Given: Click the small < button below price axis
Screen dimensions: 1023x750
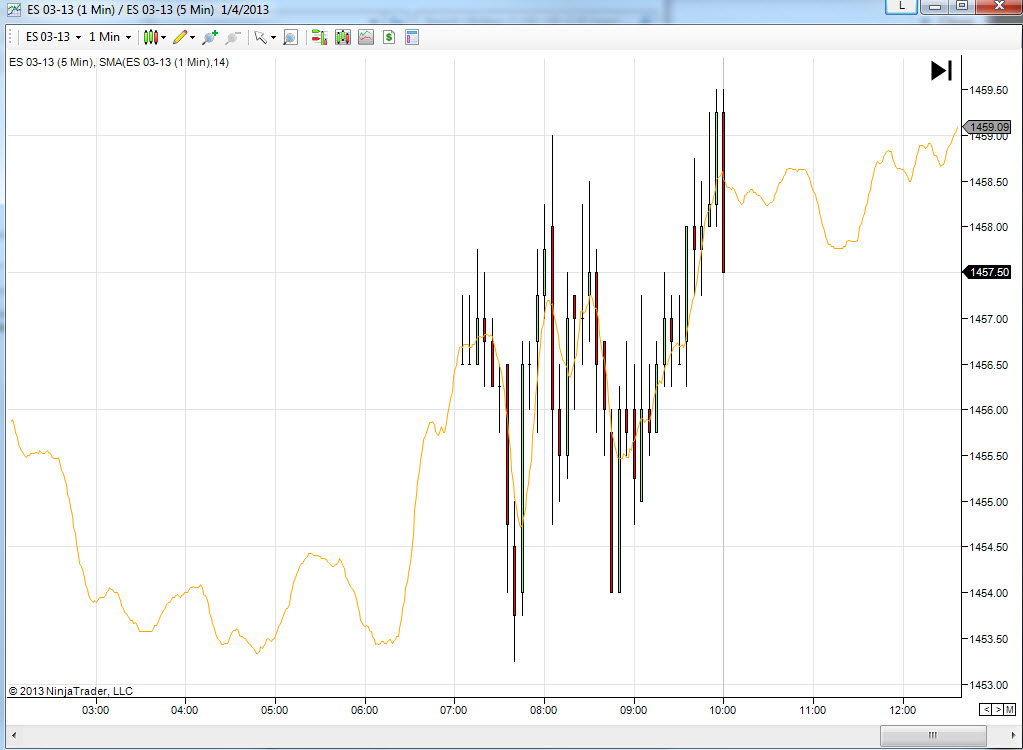Looking at the screenshot, I should (986, 709).
